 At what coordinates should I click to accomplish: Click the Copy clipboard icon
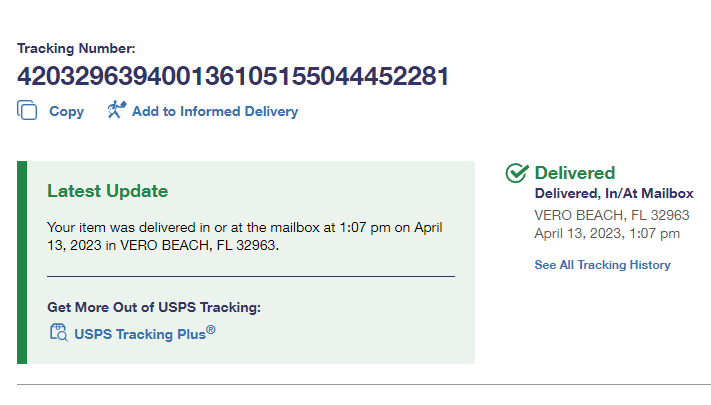coord(27,111)
